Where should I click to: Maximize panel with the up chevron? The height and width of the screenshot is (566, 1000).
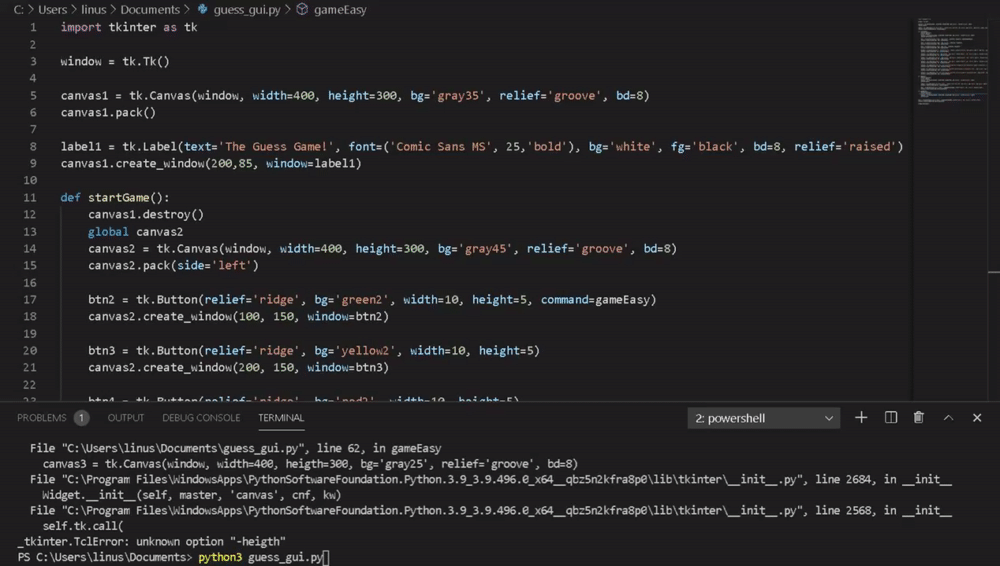tap(948, 418)
